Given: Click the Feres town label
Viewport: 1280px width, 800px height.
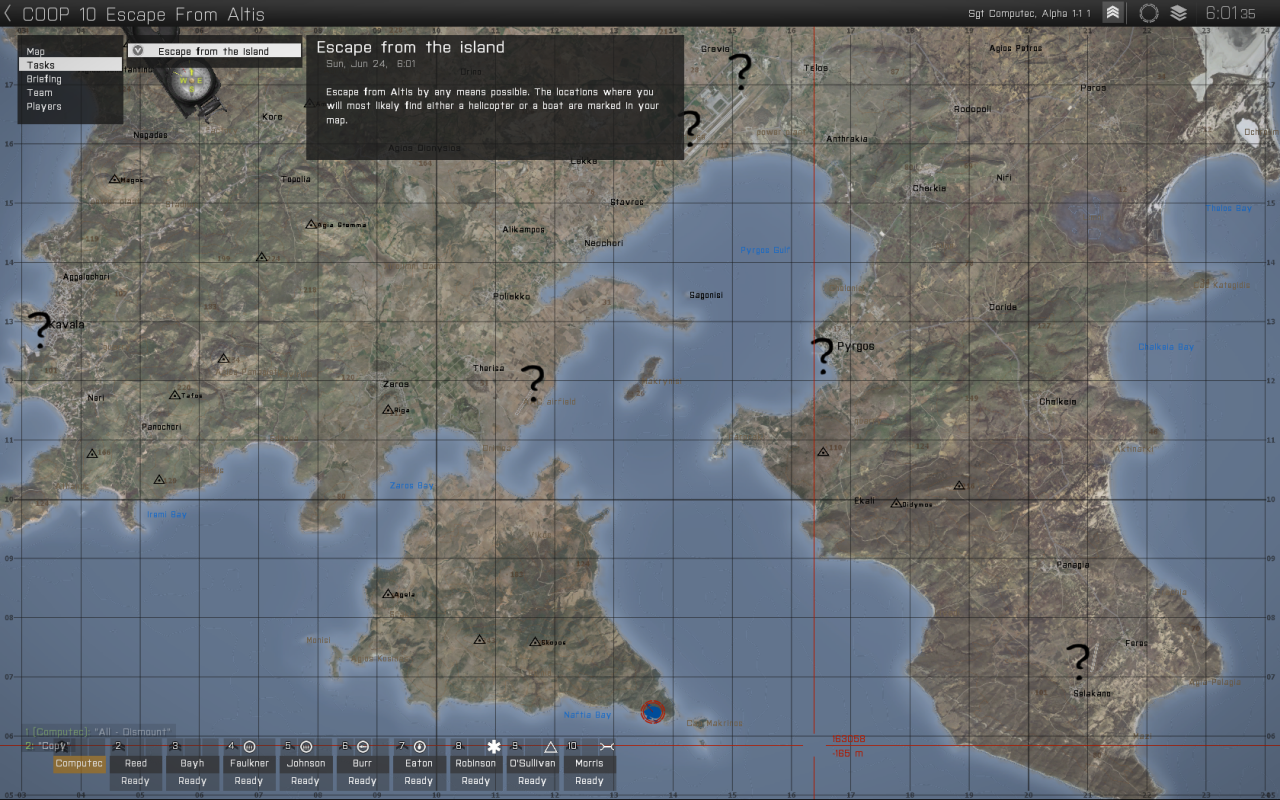Looking at the screenshot, I should point(1136,643).
